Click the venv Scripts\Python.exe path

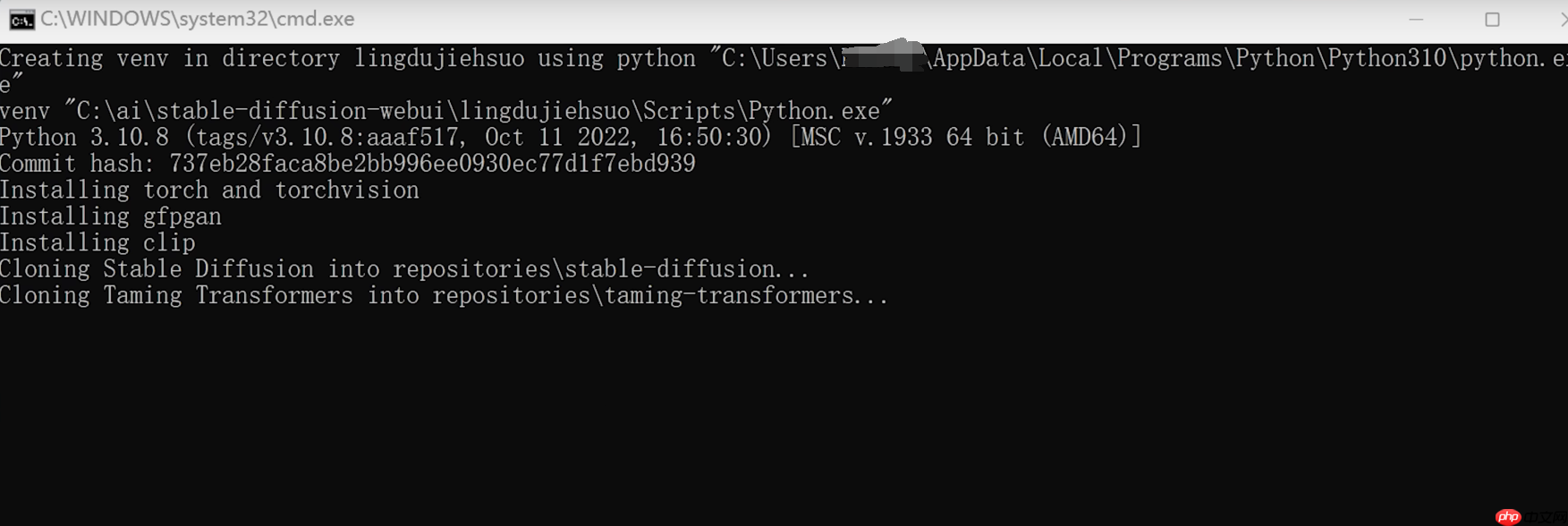pos(479,111)
